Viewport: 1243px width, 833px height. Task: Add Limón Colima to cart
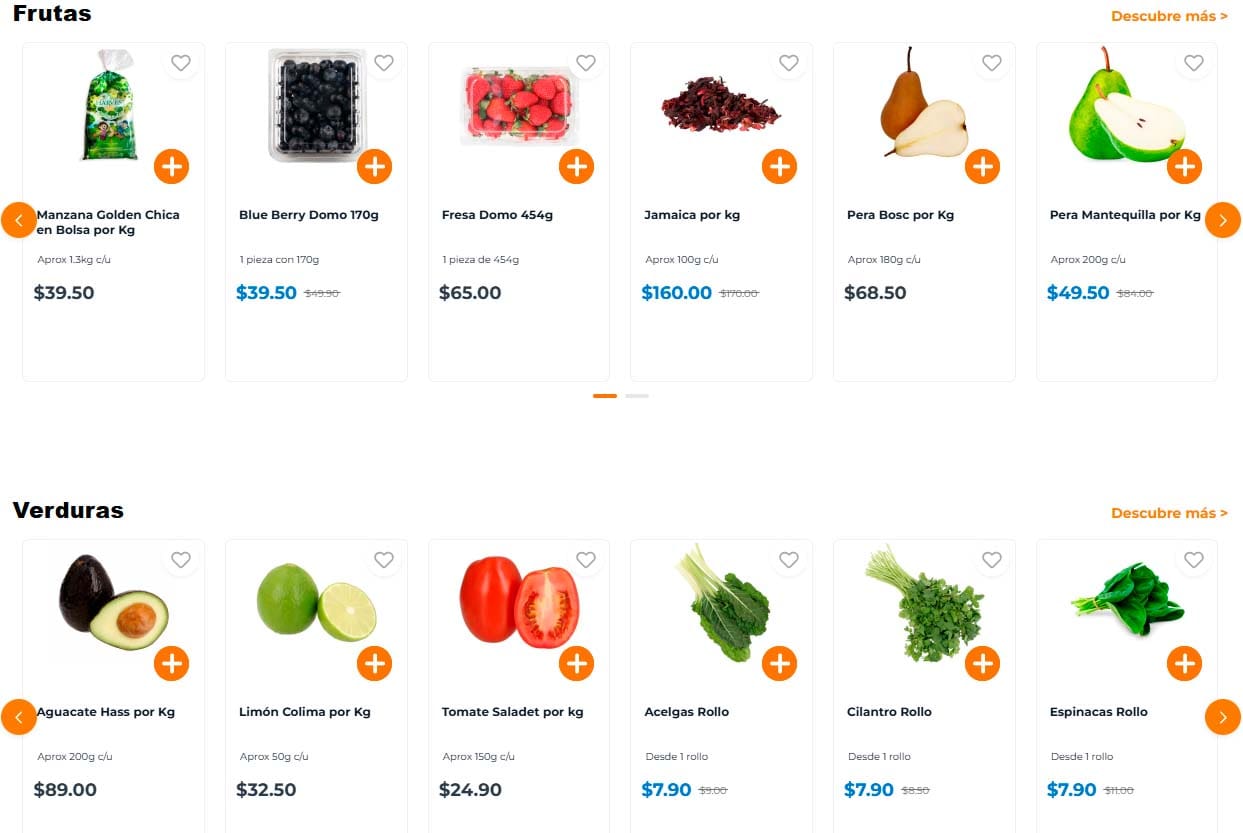pyautogui.click(x=374, y=663)
